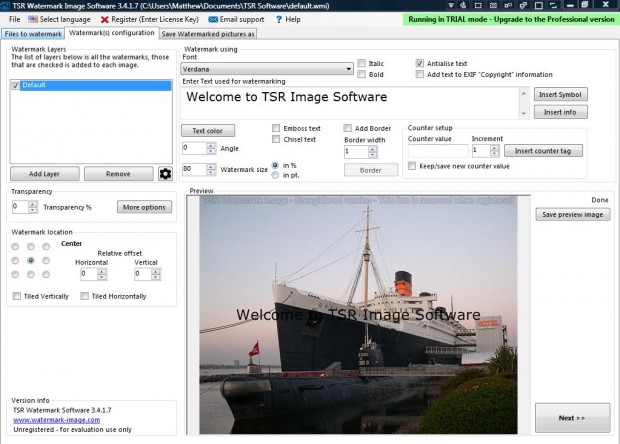Select top-left watermark location radio
This screenshot has width=620, height=444.
[15, 247]
